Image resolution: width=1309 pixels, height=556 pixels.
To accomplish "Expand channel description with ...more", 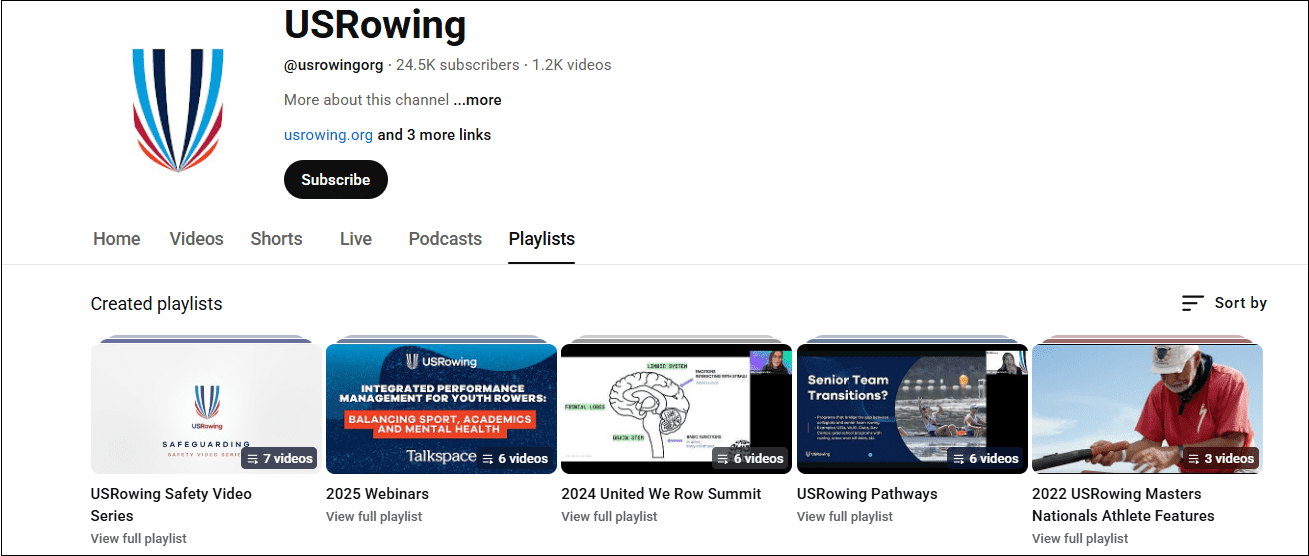I will (x=478, y=100).
